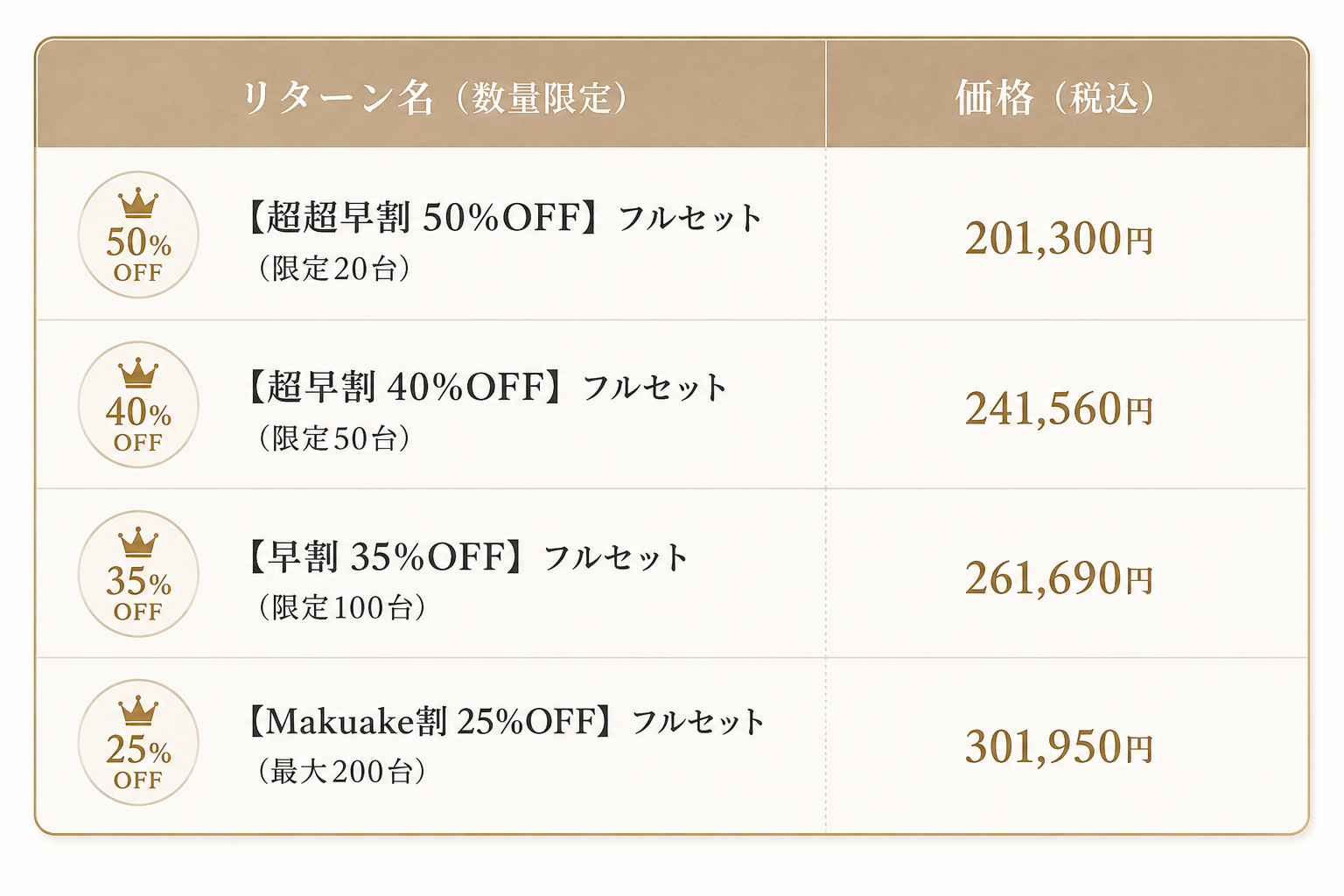1344x896 pixels.
Task: Click the 301,950円 price
Action: (x=1059, y=747)
